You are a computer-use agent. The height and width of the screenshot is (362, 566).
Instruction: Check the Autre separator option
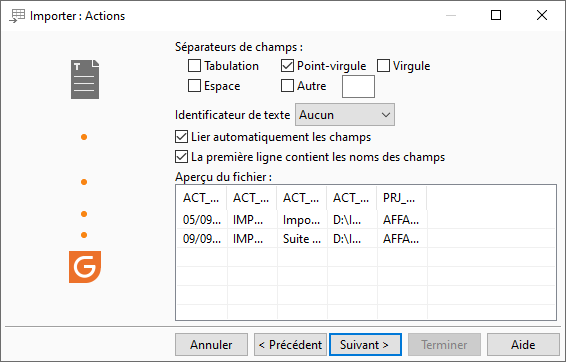(x=287, y=86)
